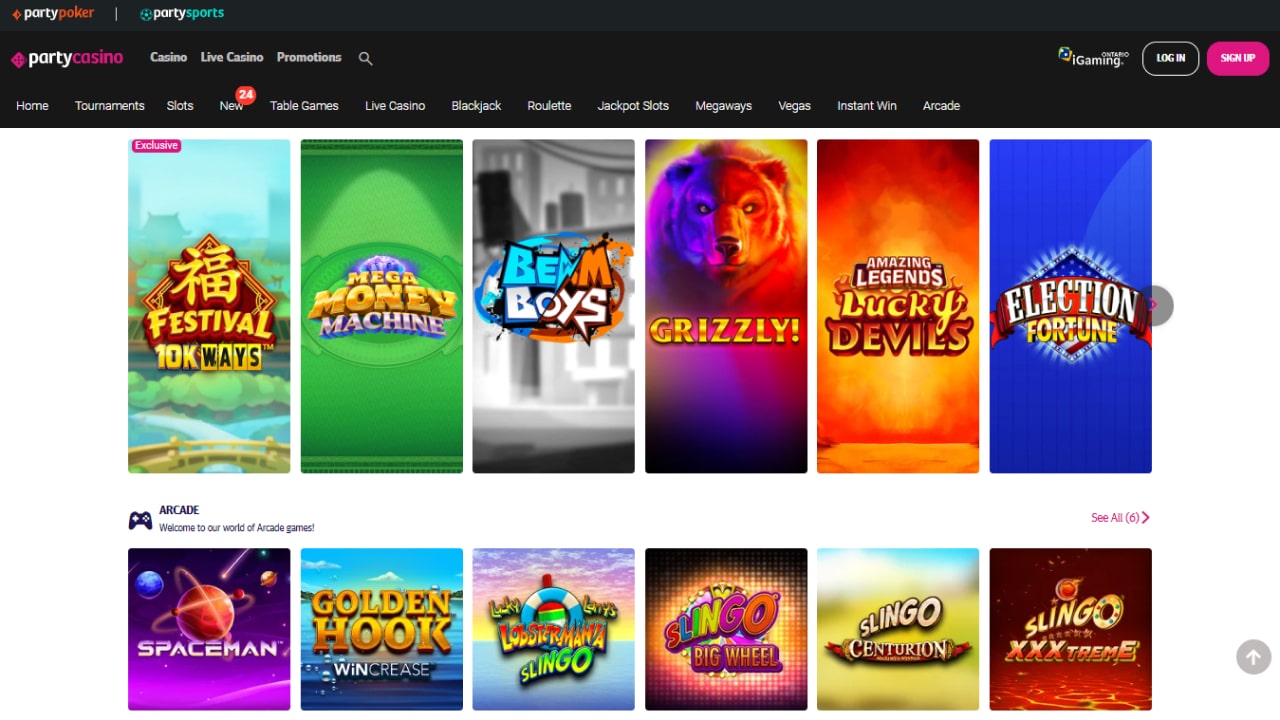Open the Slots tab

pos(180,105)
